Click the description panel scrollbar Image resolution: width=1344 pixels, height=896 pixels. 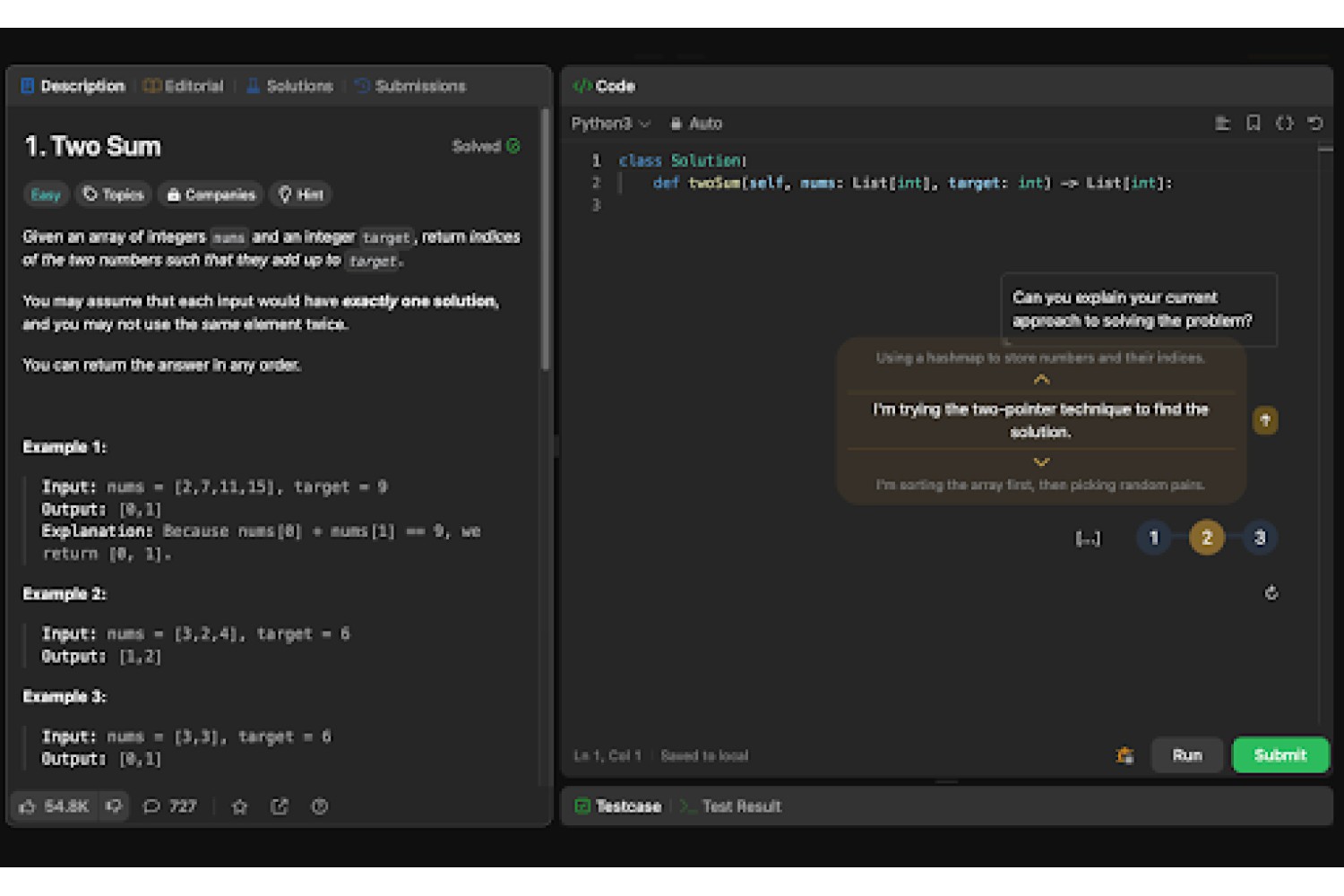click(545, 239)
